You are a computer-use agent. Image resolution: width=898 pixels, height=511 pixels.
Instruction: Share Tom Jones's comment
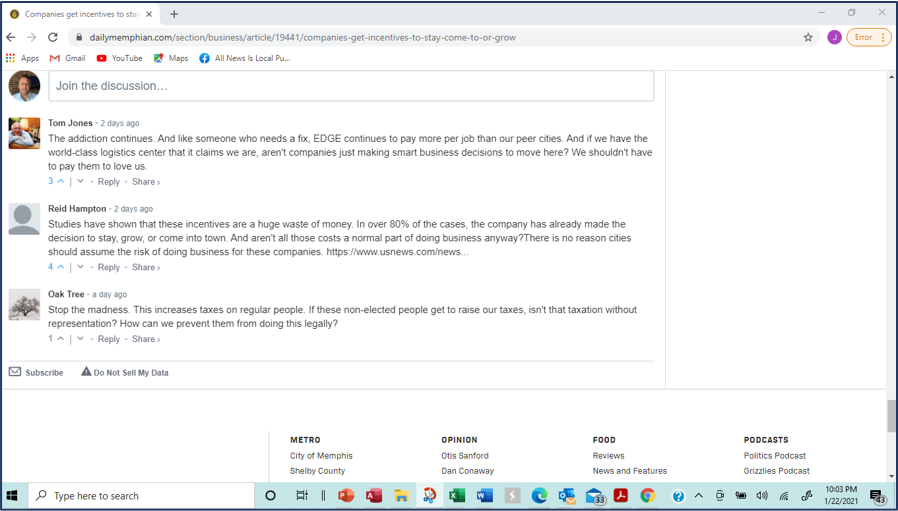[x=146, y=182]
